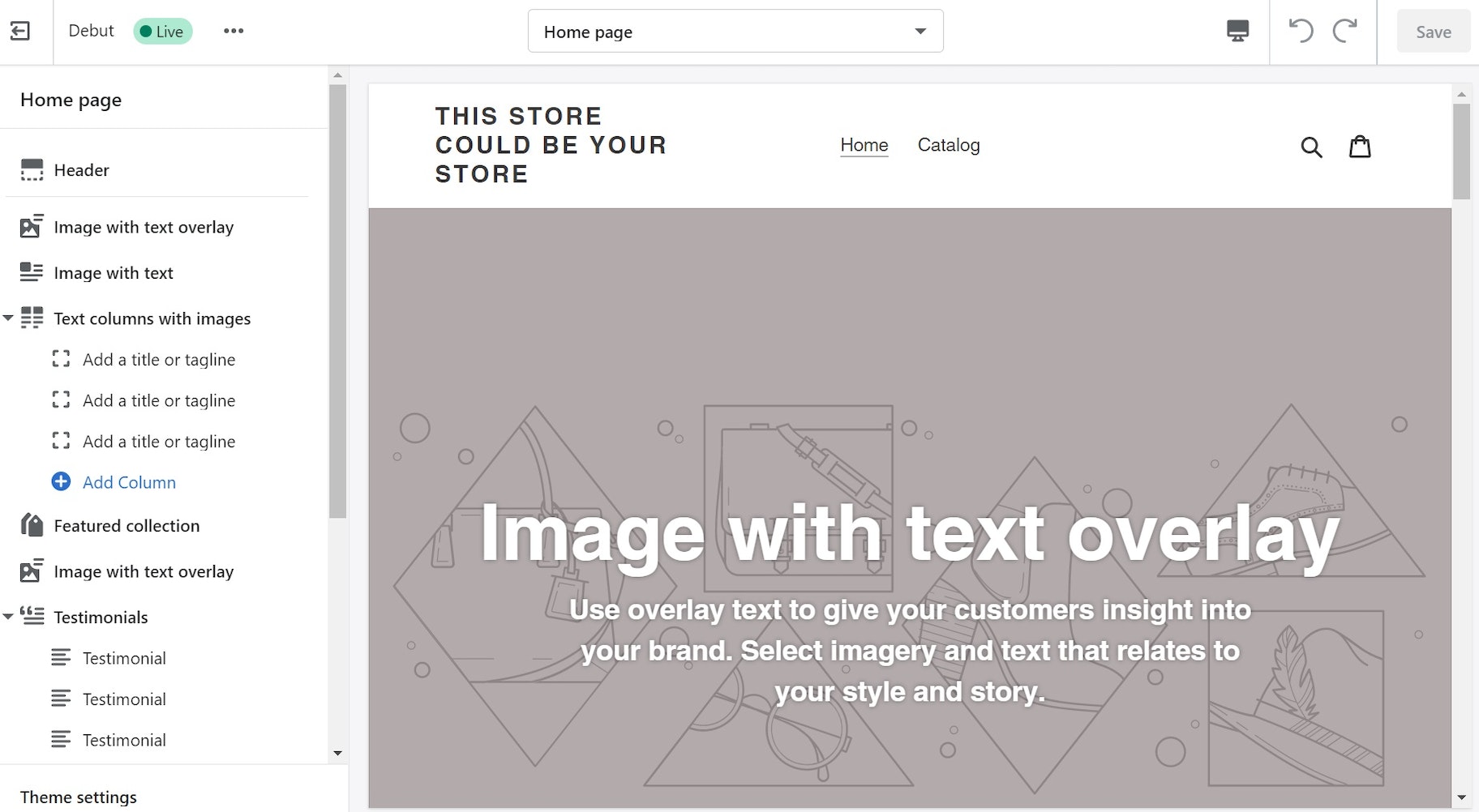Select the Header section icon

click(32, 170)
